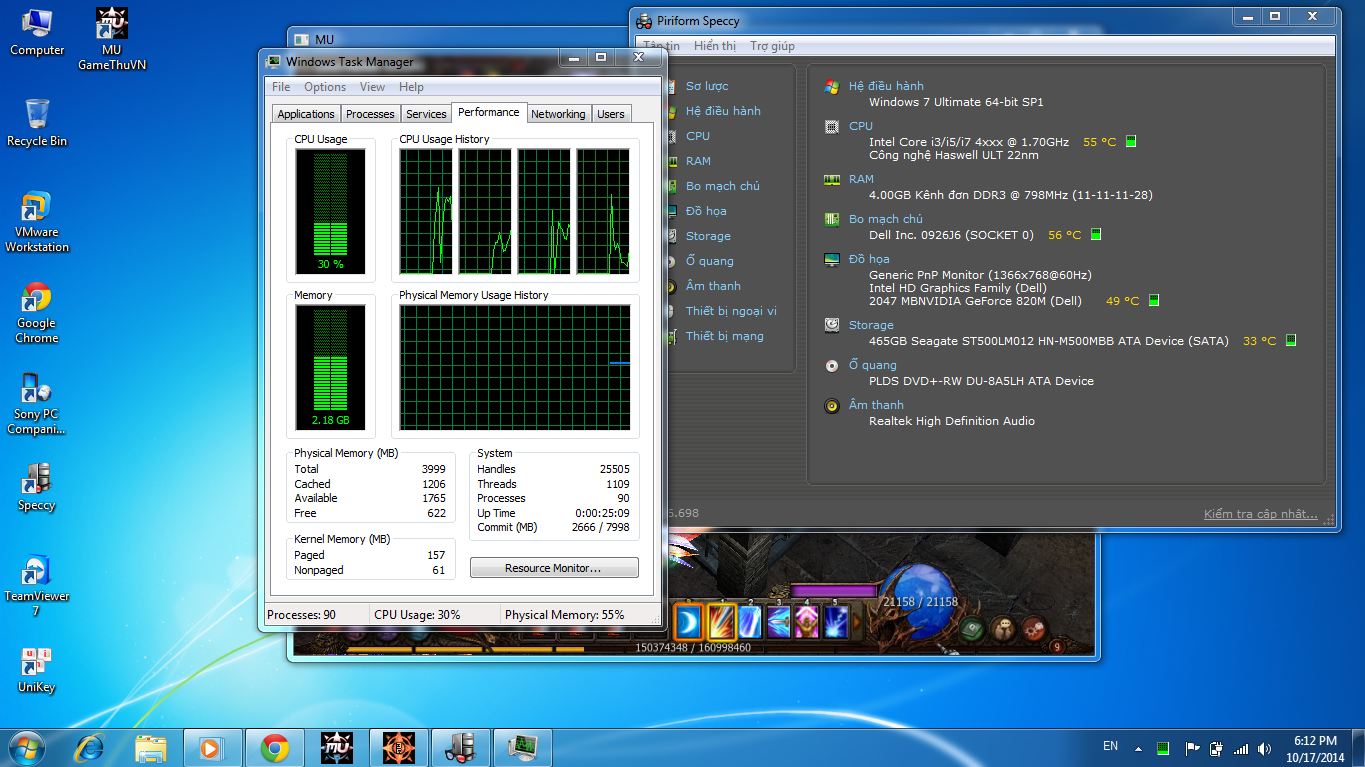Click the purple gauge bar in MU

pos(835,591)
